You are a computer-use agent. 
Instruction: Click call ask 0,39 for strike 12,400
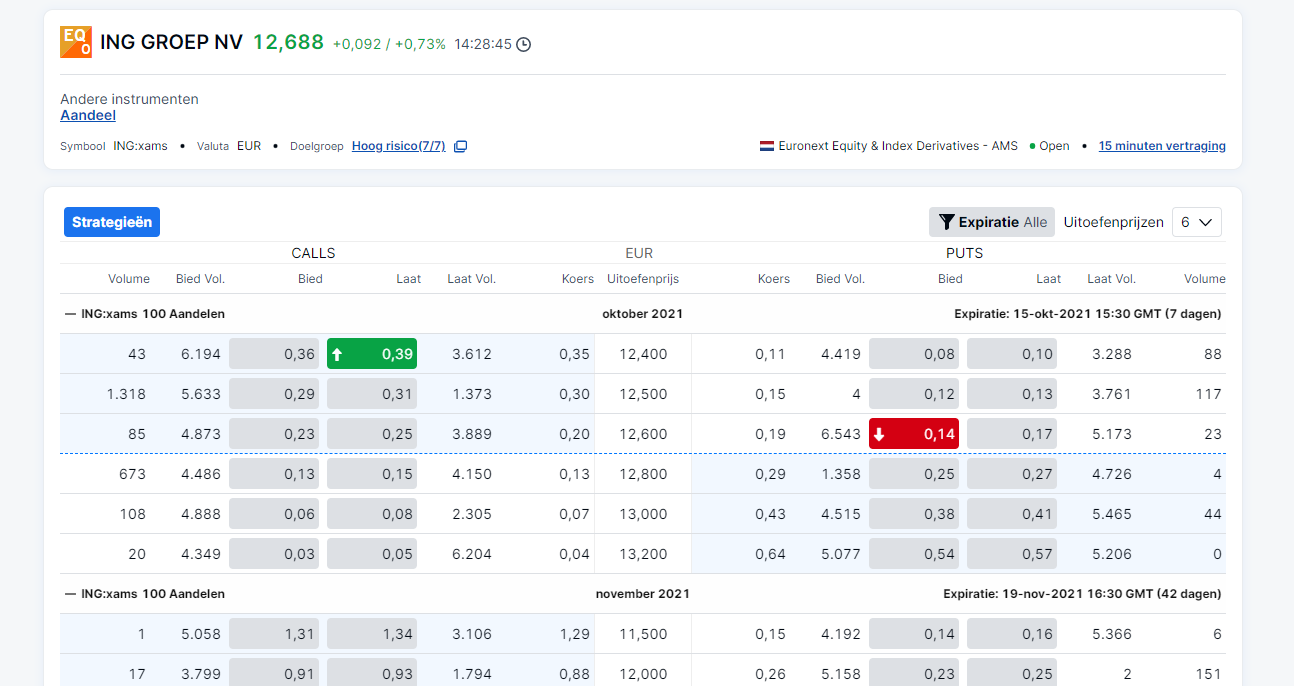click(x=372, y=354)
